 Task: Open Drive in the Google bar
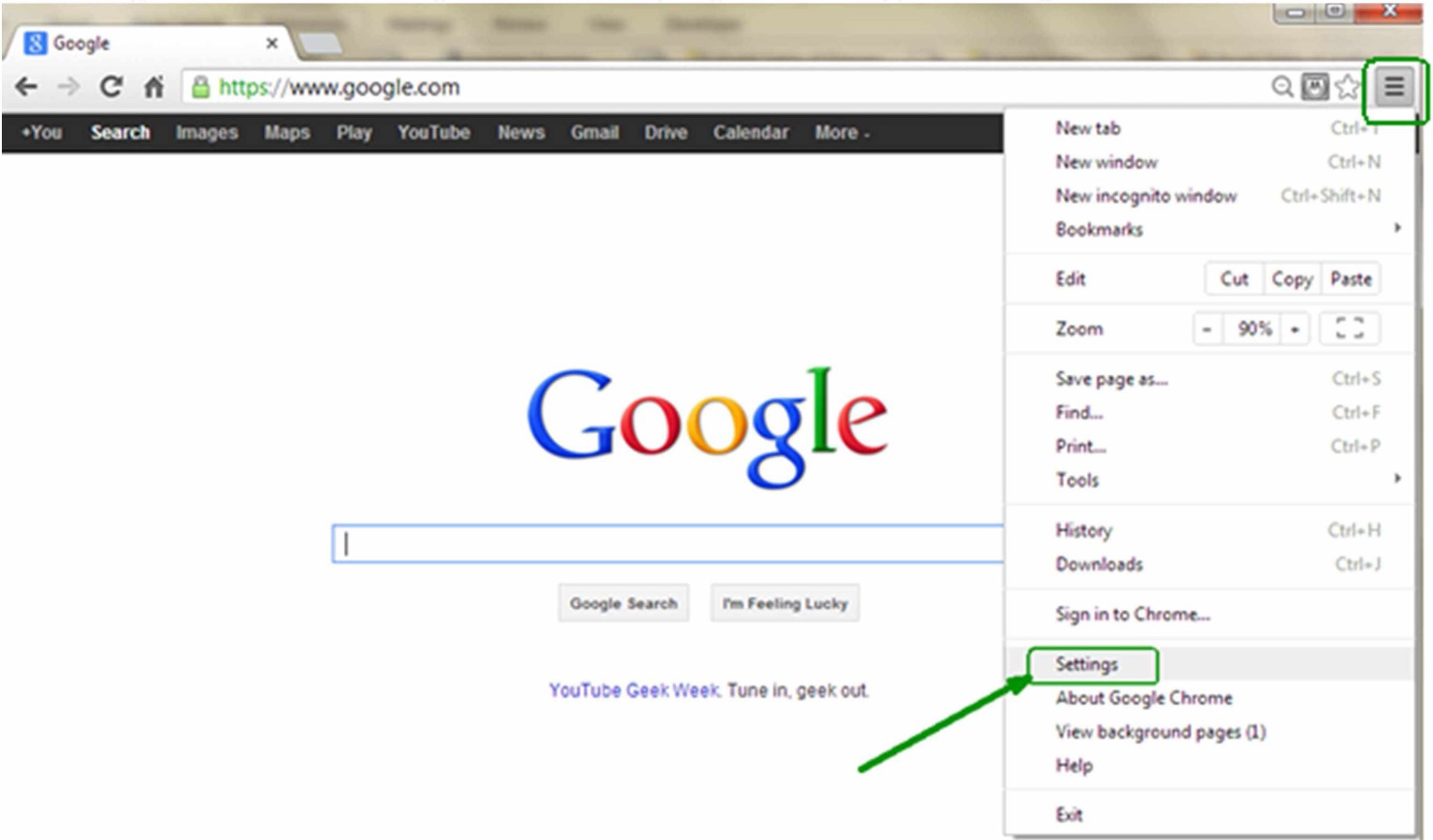pos(666,133)
